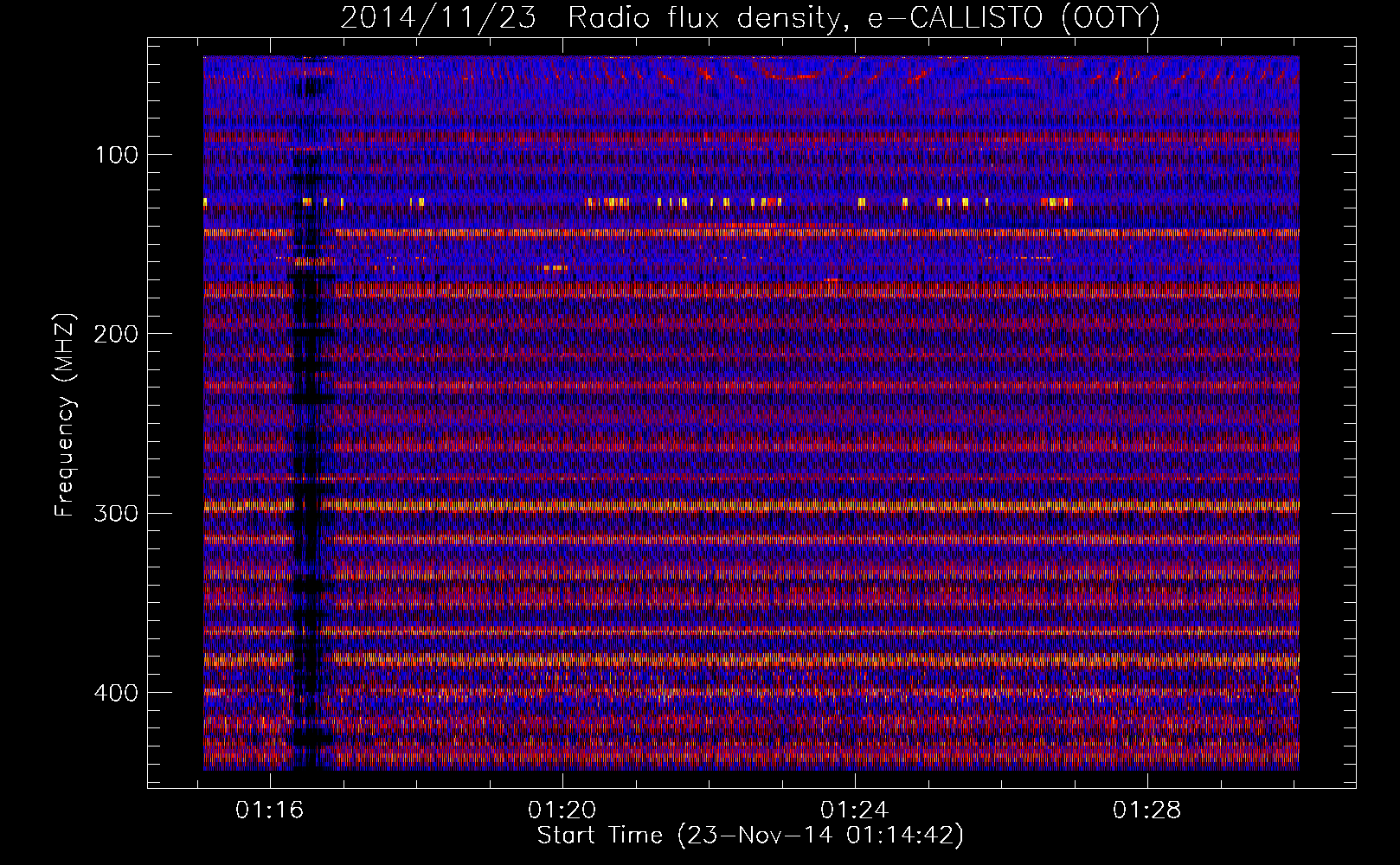Click the 01:24 time tick label
The image size is (1400, 865).
tap(855, 811)
